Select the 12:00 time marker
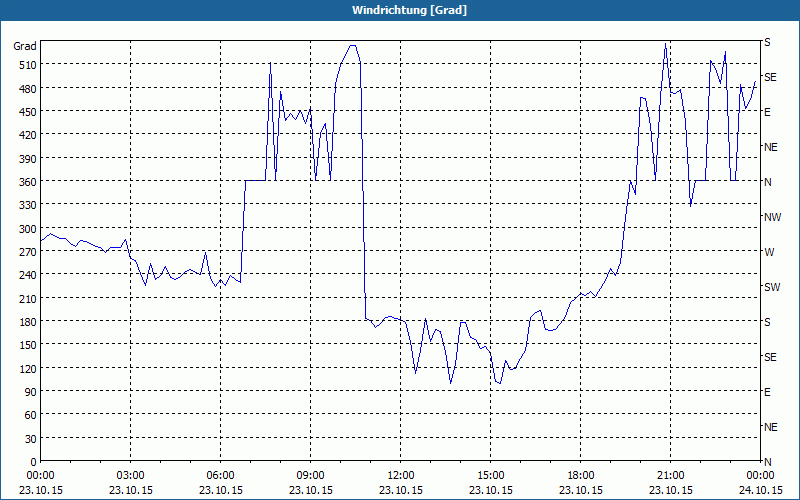Image resolution: width=800 pixels, height=500 pixels. pos(401,476)
